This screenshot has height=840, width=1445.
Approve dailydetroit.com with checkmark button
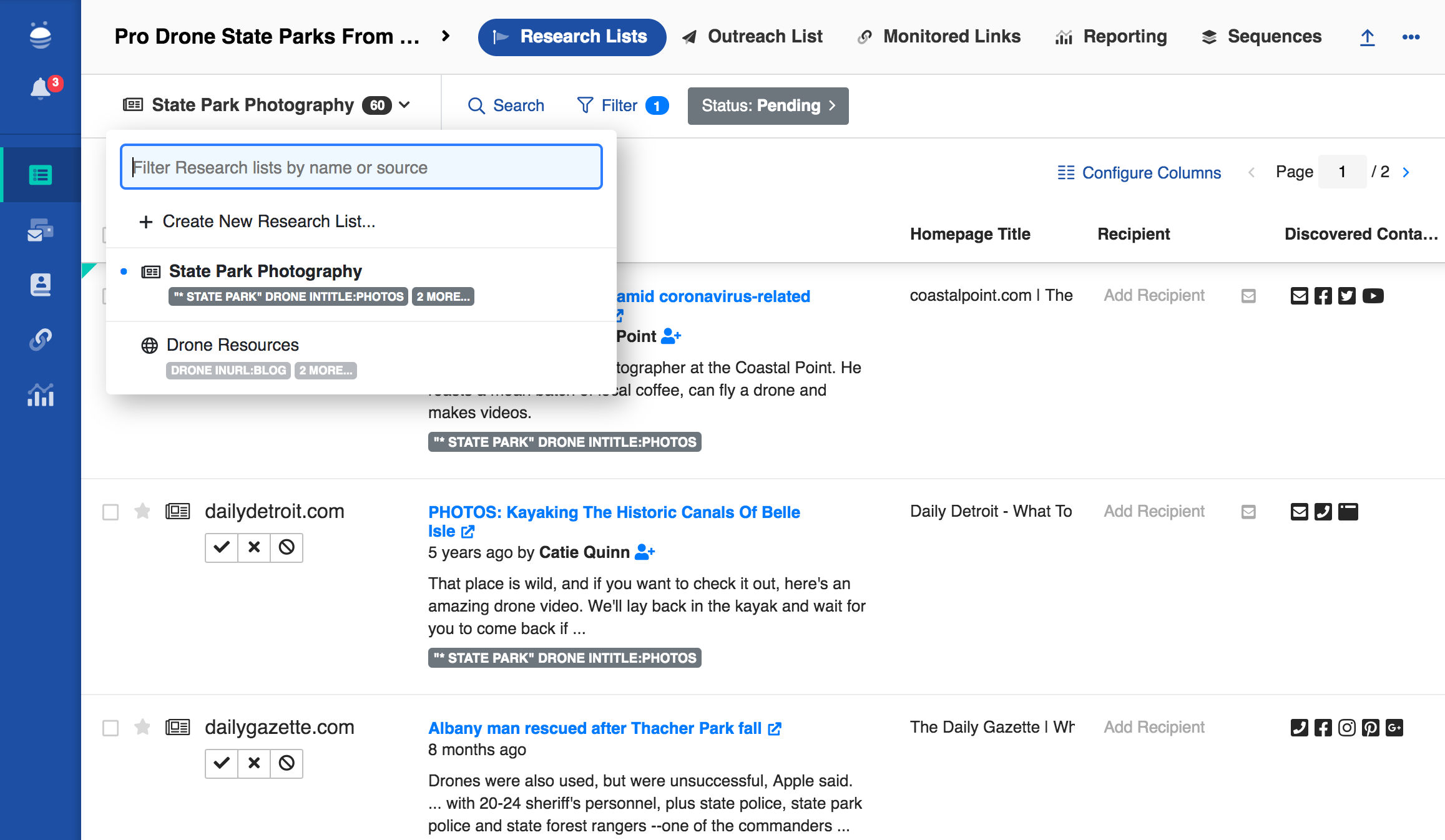222,547
